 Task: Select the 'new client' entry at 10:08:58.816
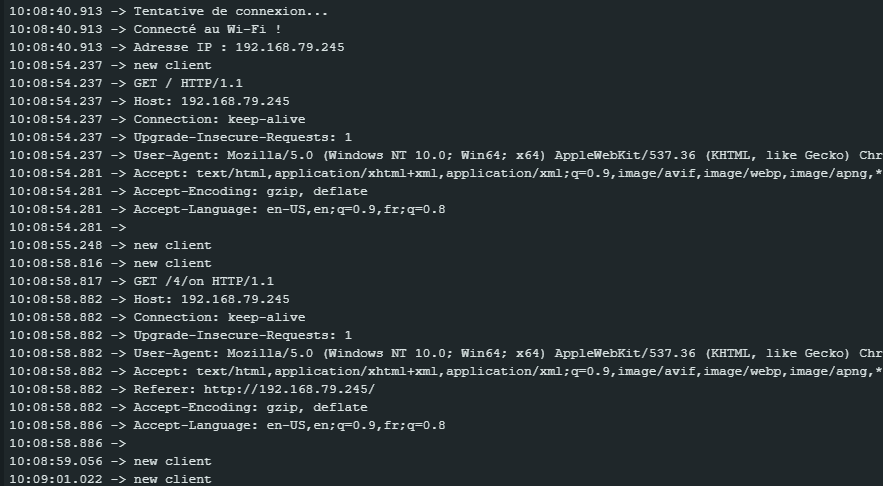pos(110,264)
